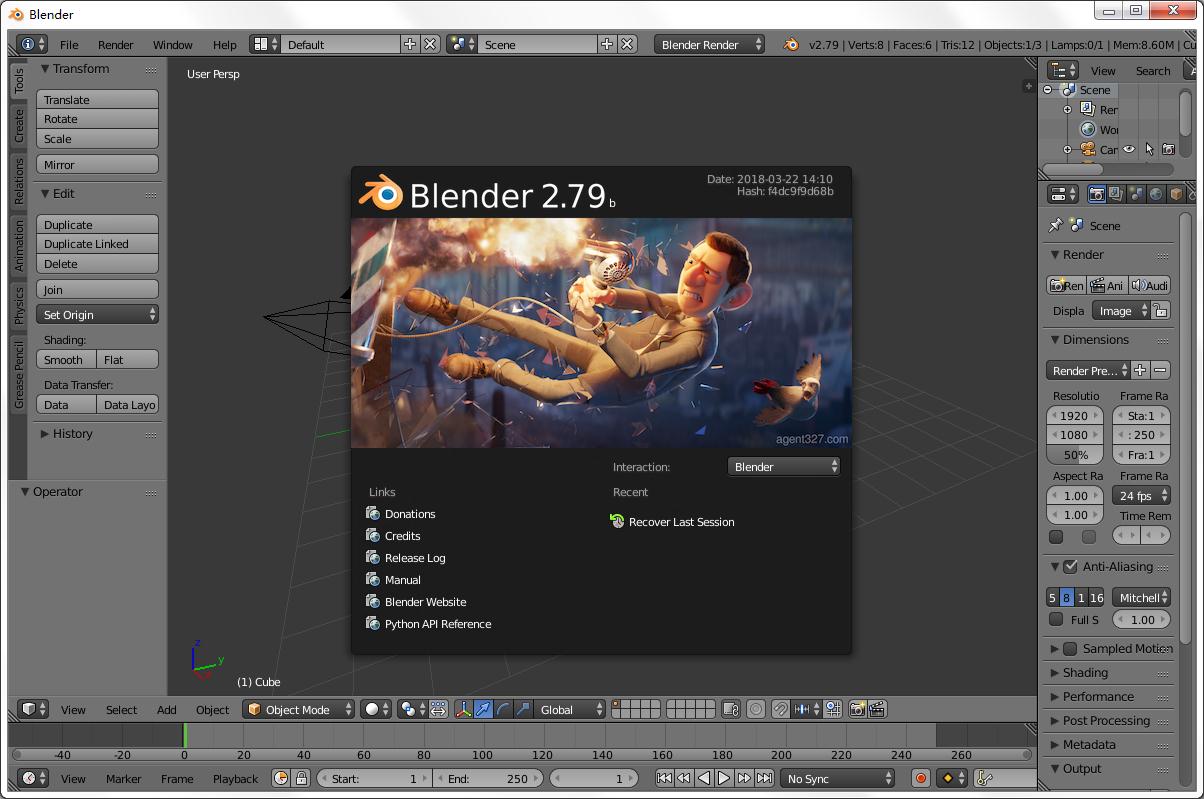This screenshot has width=1204, height=799.
Task: Click Recover Last Session
Action: (x=681, y=521)
